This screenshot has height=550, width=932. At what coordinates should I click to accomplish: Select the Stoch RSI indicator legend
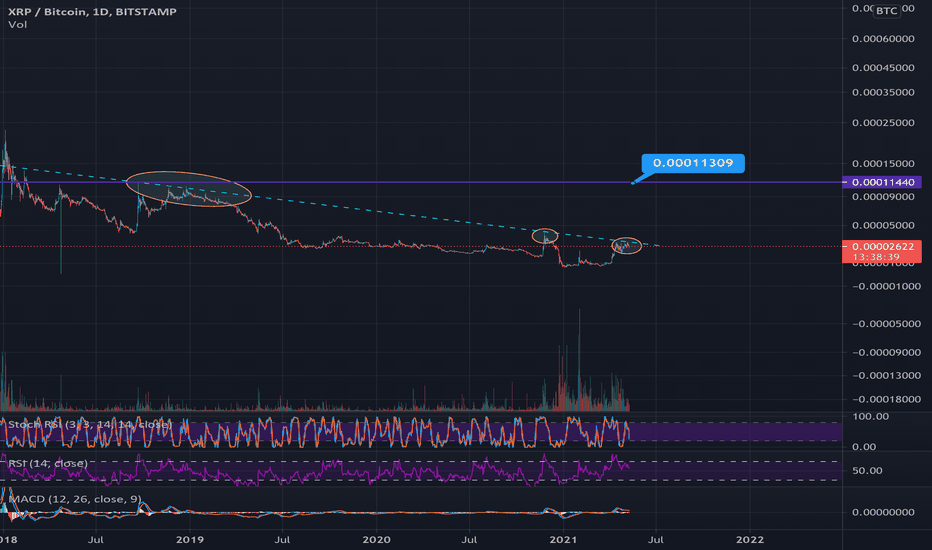click(x=90, y=425)
